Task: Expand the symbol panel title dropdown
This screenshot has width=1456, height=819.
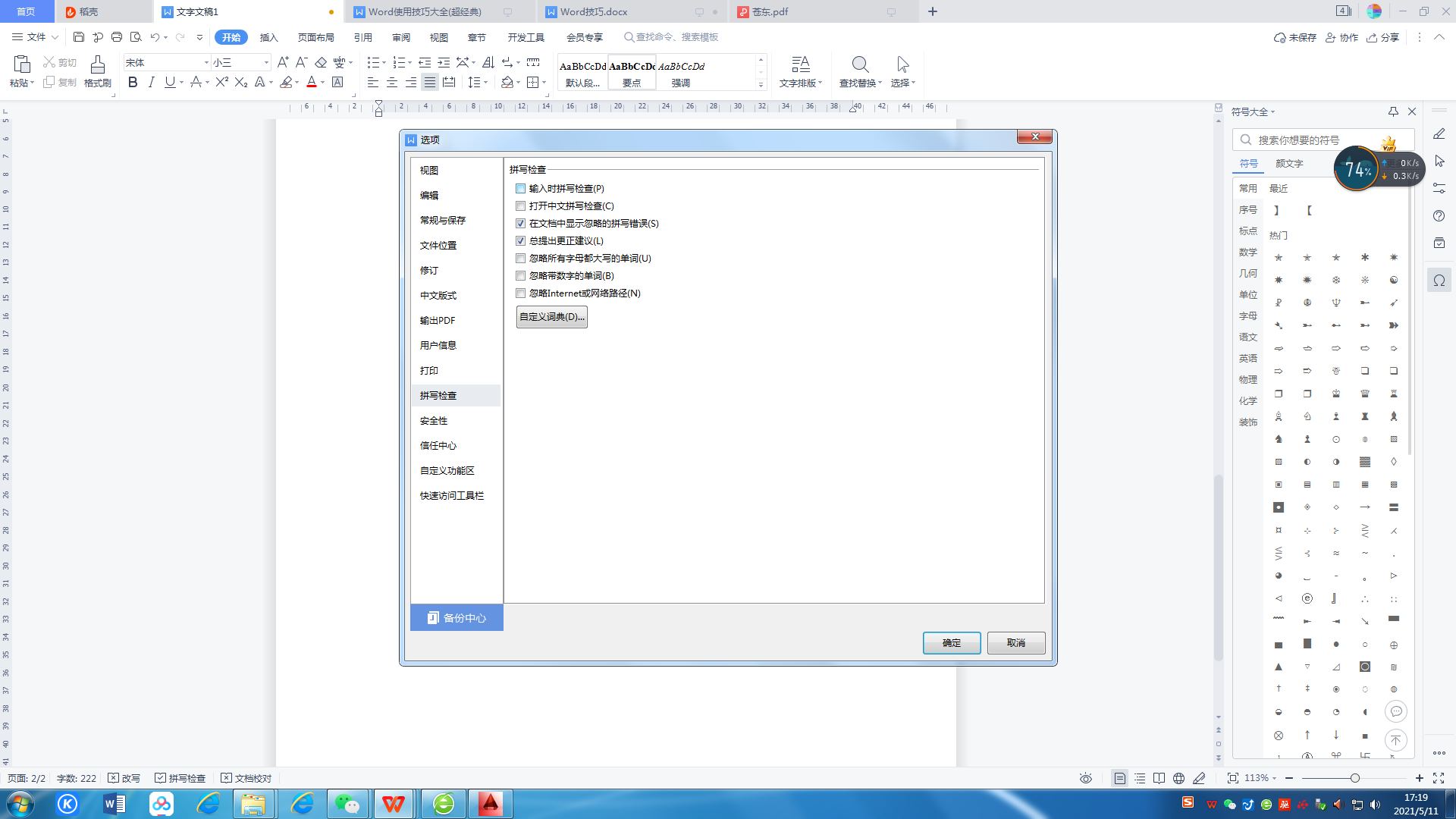Action: tap(1273, 112)
